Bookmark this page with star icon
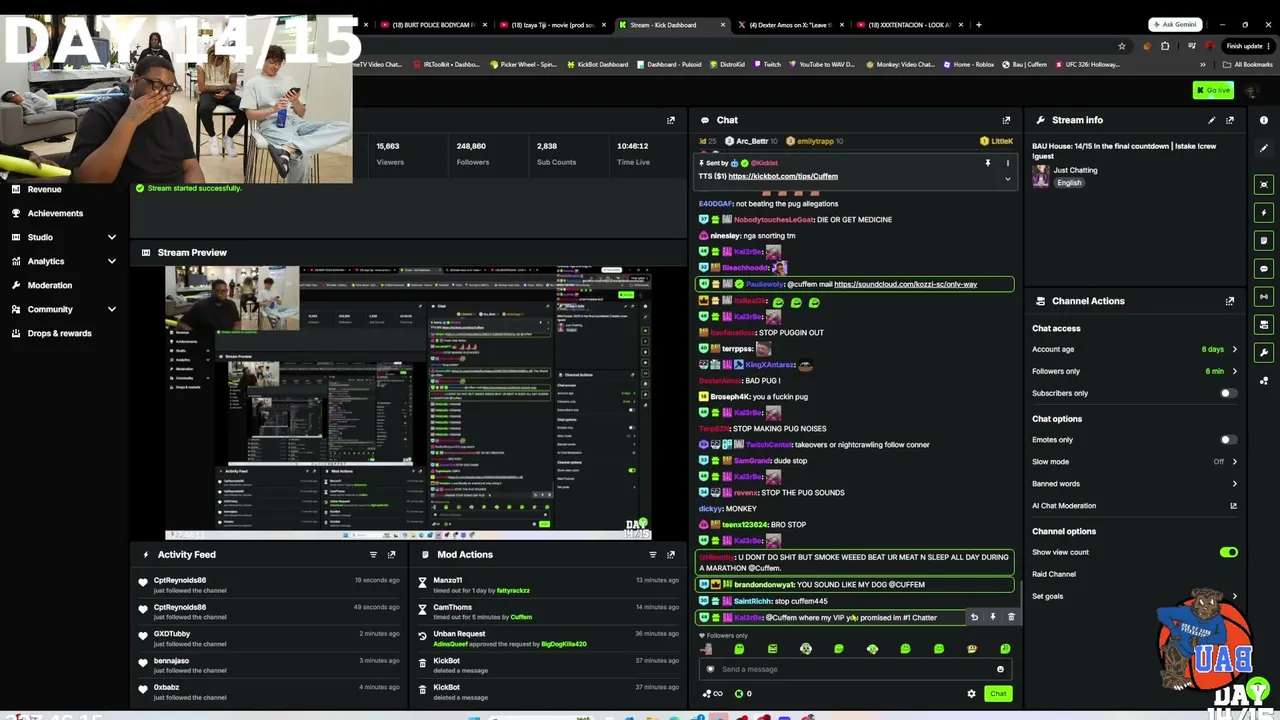Image resolution: width=1280 pixels, height=720 pixels. click(1122, 46)
